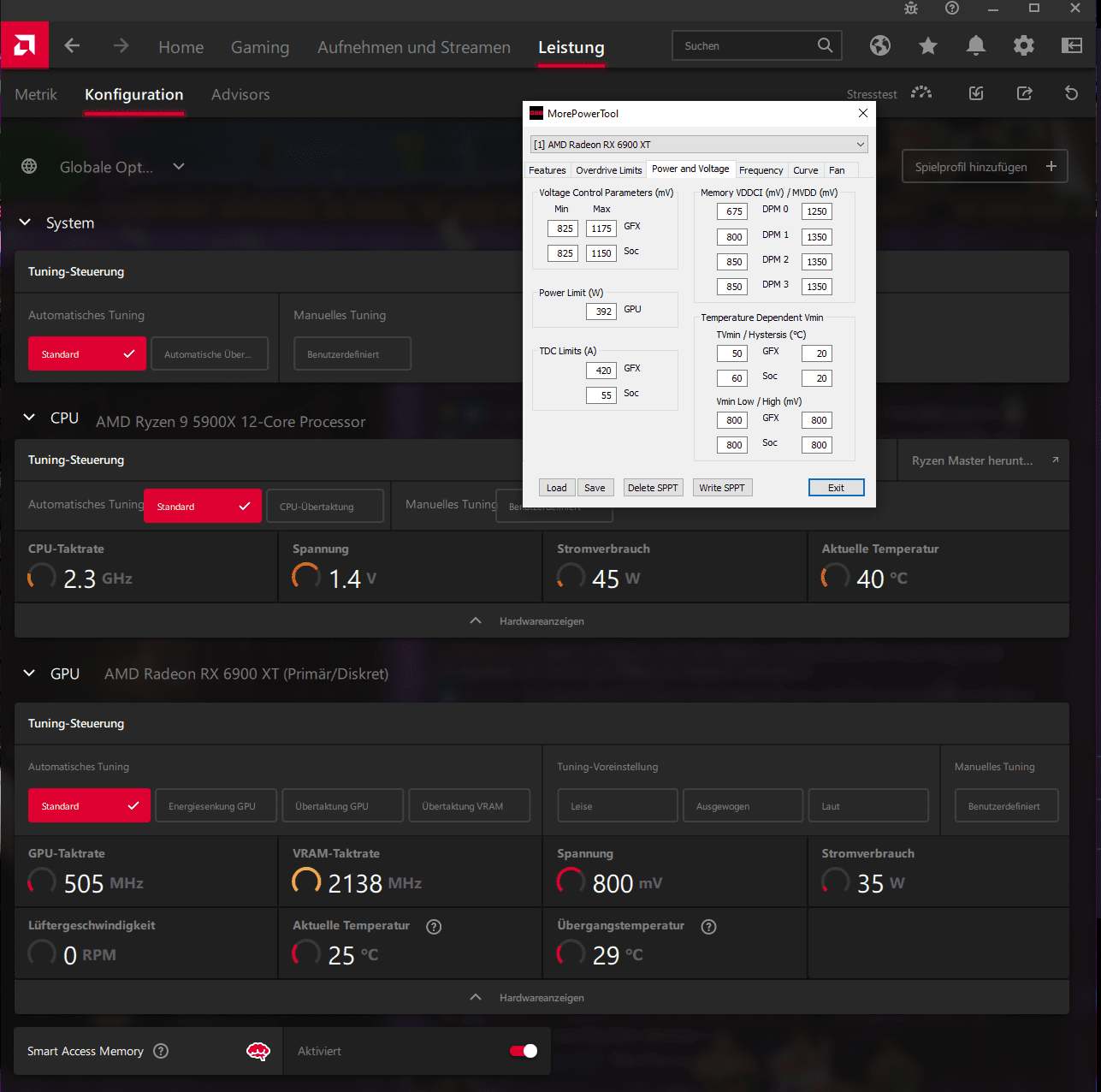Click the Power Limit GPU field
The image size is (1101, 1092).
click(601, 312)
